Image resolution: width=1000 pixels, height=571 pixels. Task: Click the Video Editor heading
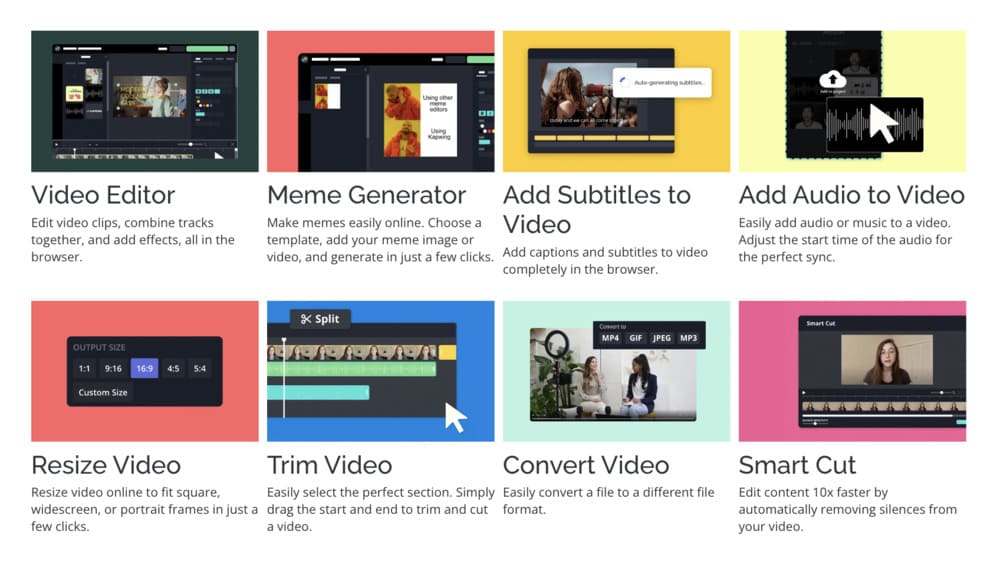pyautogui.click(x=103, y=195)
